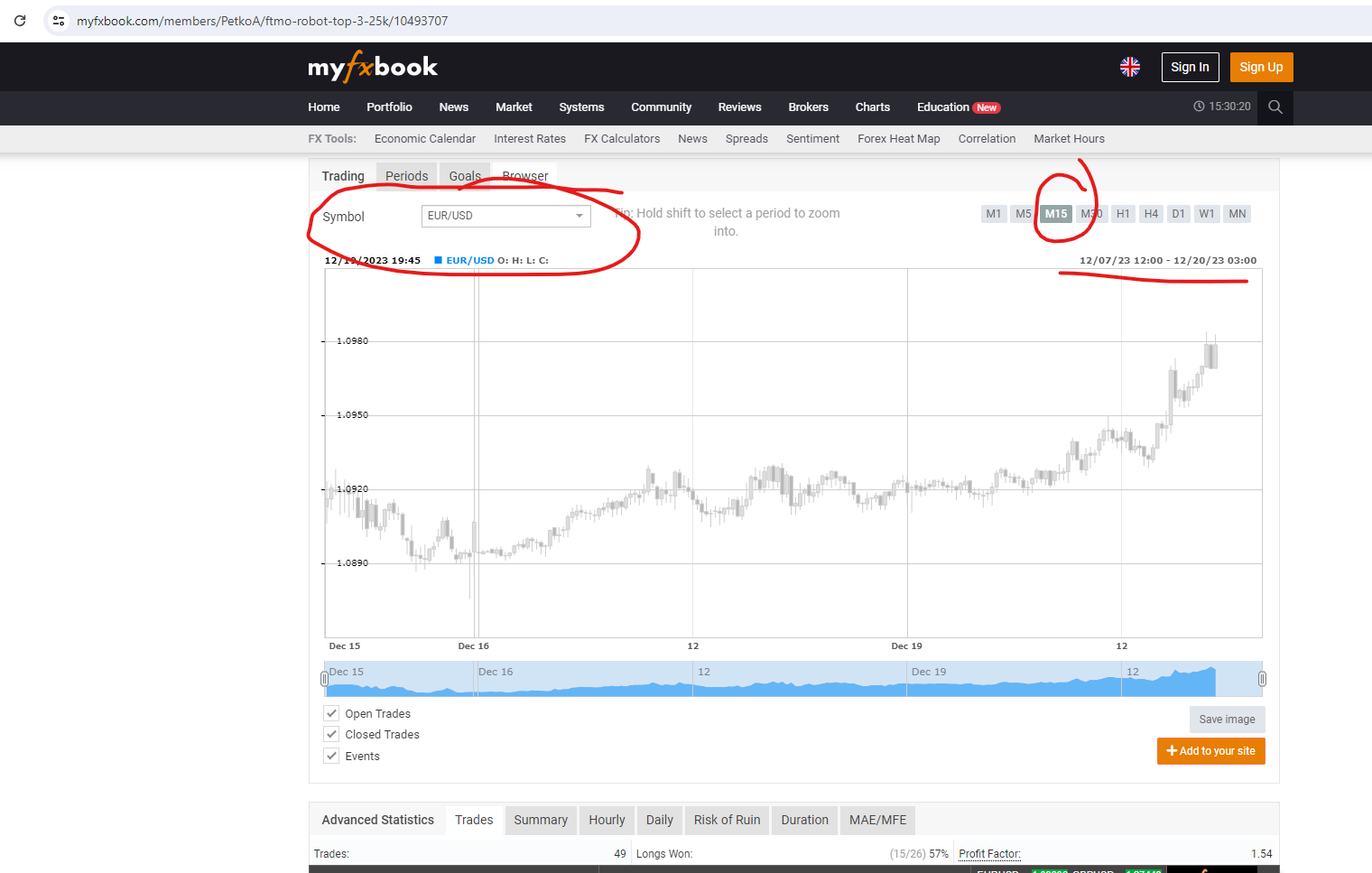This screenshot has width=1372, height=873.
Task: Click the Sign In button
Action: click(1190, 67)
